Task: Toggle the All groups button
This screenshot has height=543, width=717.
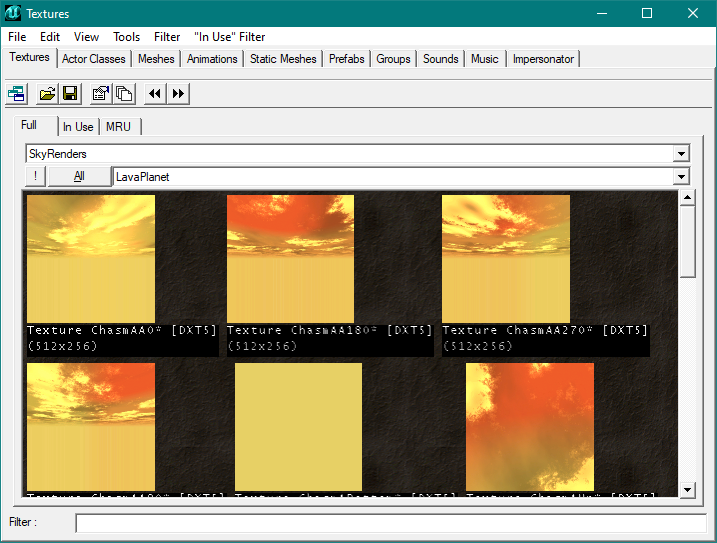Action: pos(79,176)
